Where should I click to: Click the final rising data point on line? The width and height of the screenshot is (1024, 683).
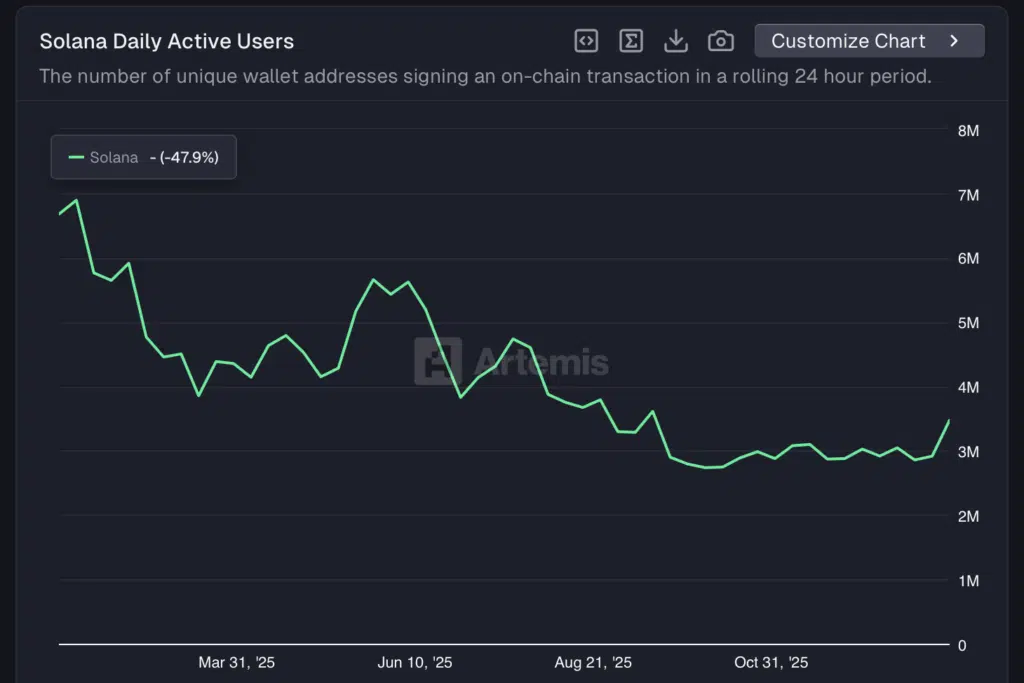(949, 420)
